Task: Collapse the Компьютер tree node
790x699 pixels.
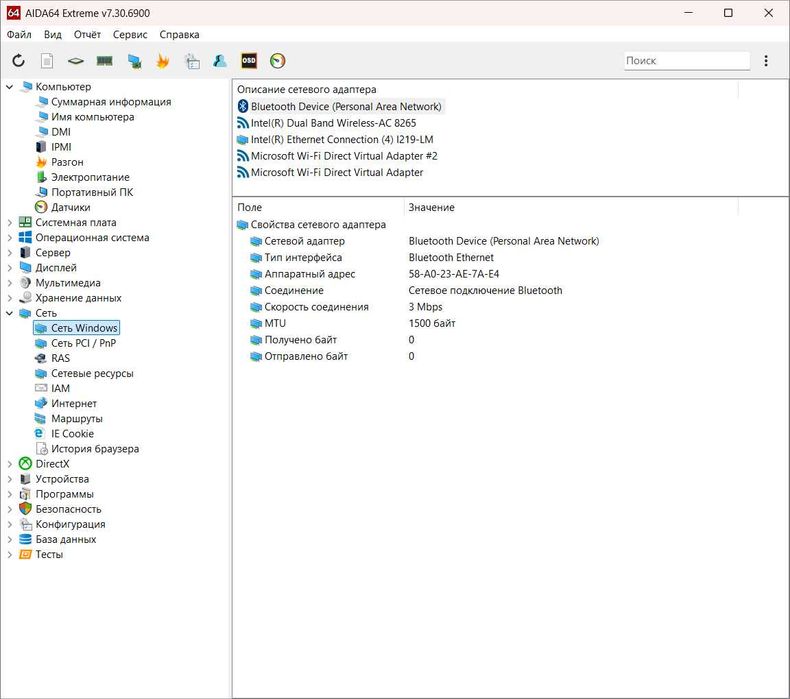Action: (x=10, y=87)
